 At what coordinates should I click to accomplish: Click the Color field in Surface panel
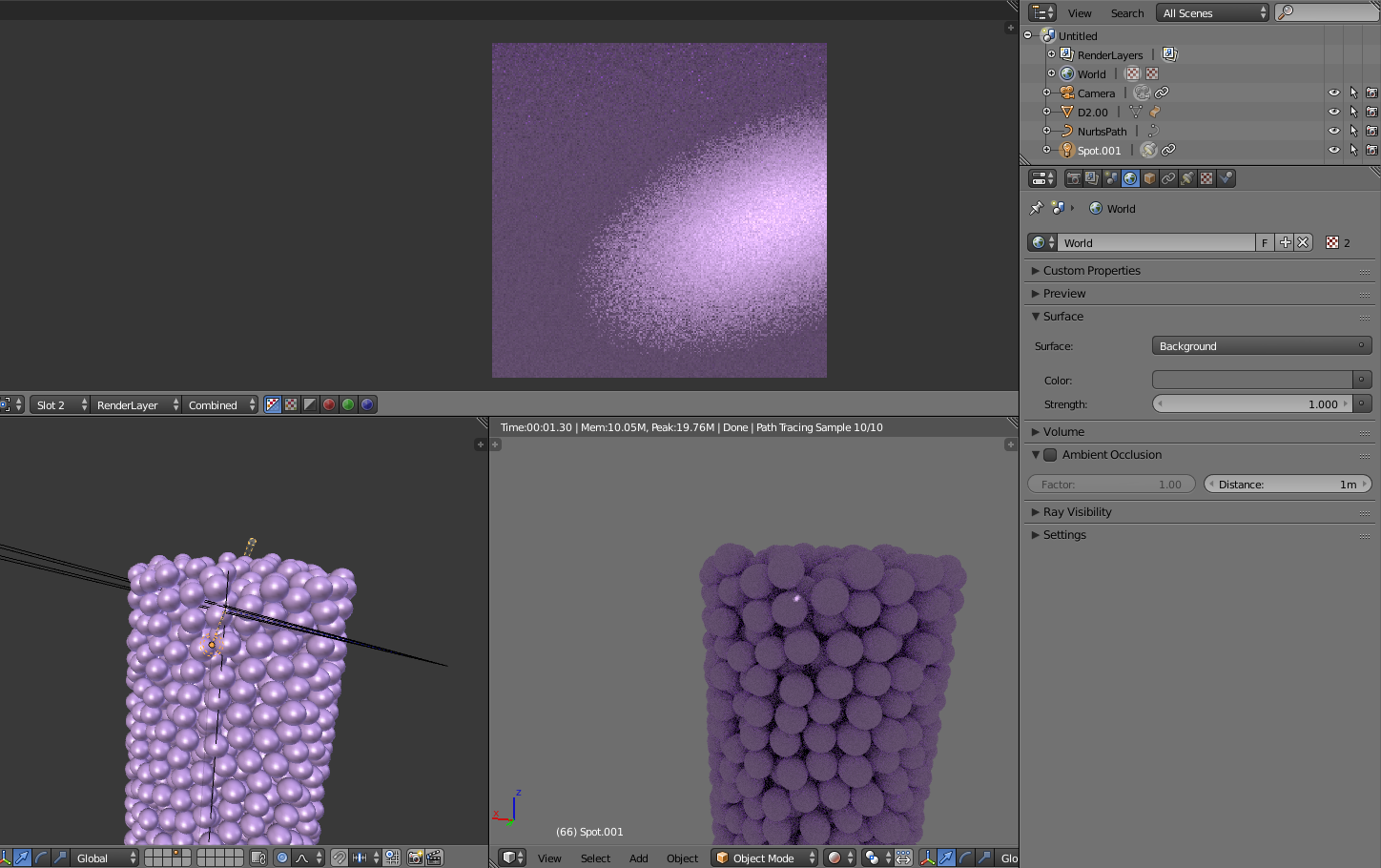point(1252,380)
